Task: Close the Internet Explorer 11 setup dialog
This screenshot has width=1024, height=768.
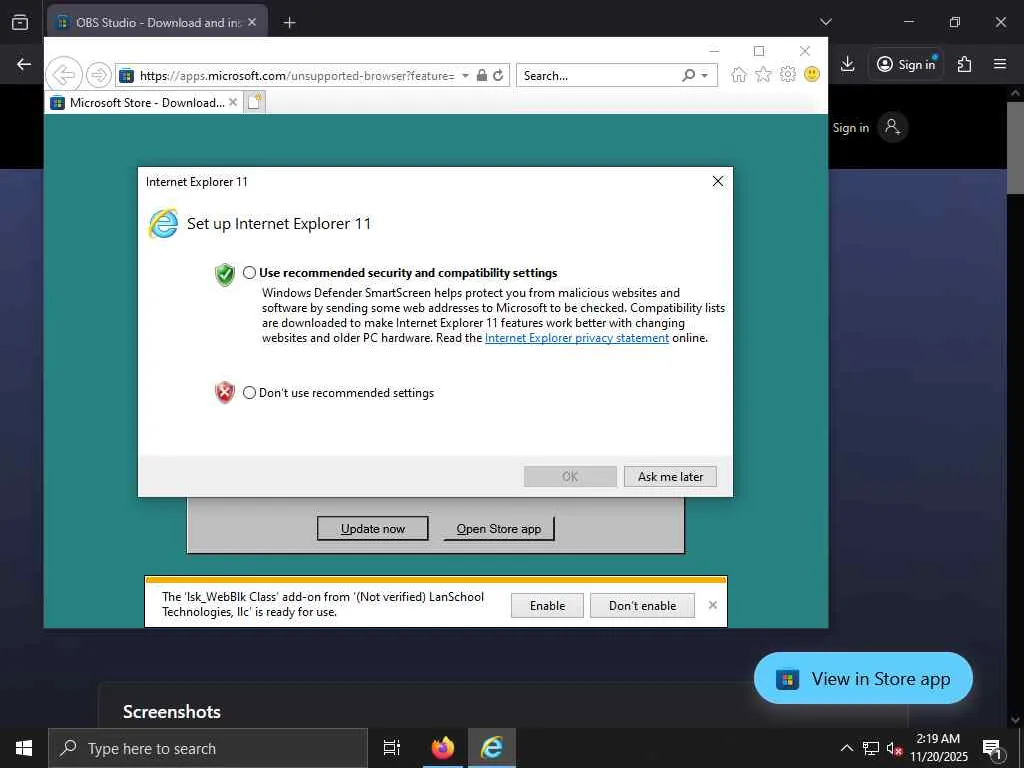Action: click(x=717, y=182)
